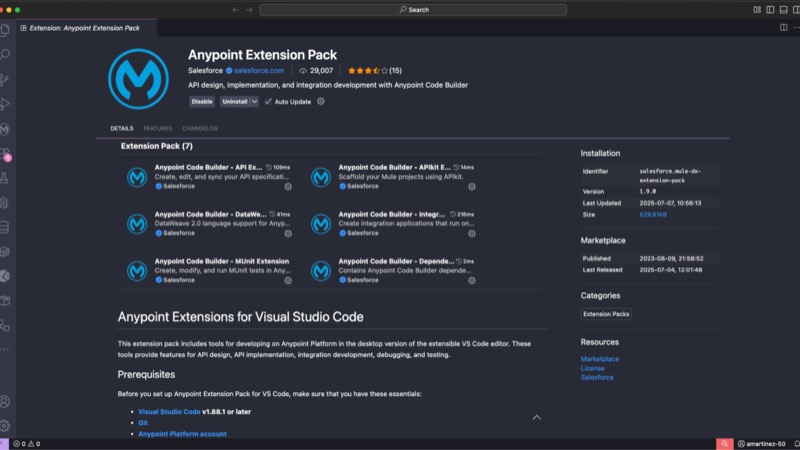Click the 629.91KB size link
Viewport: 800px width, 450px height.
pos(653,214)
